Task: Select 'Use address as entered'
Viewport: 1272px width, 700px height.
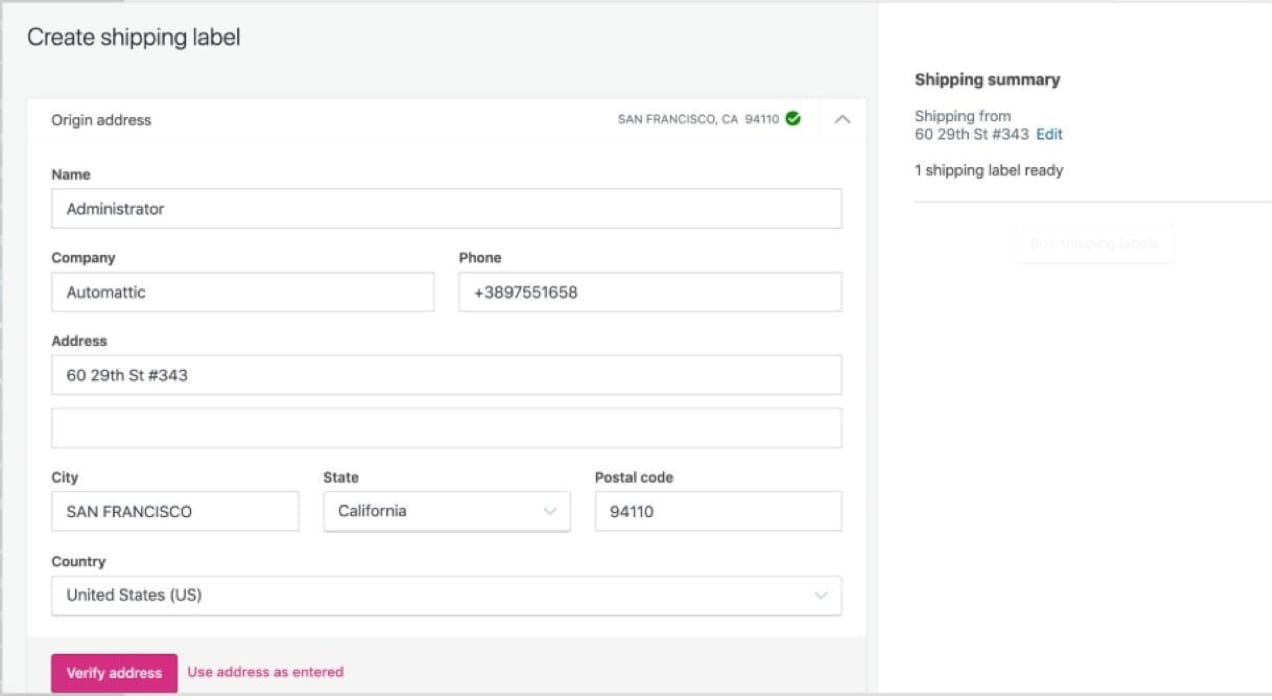Action: [264, 672]
